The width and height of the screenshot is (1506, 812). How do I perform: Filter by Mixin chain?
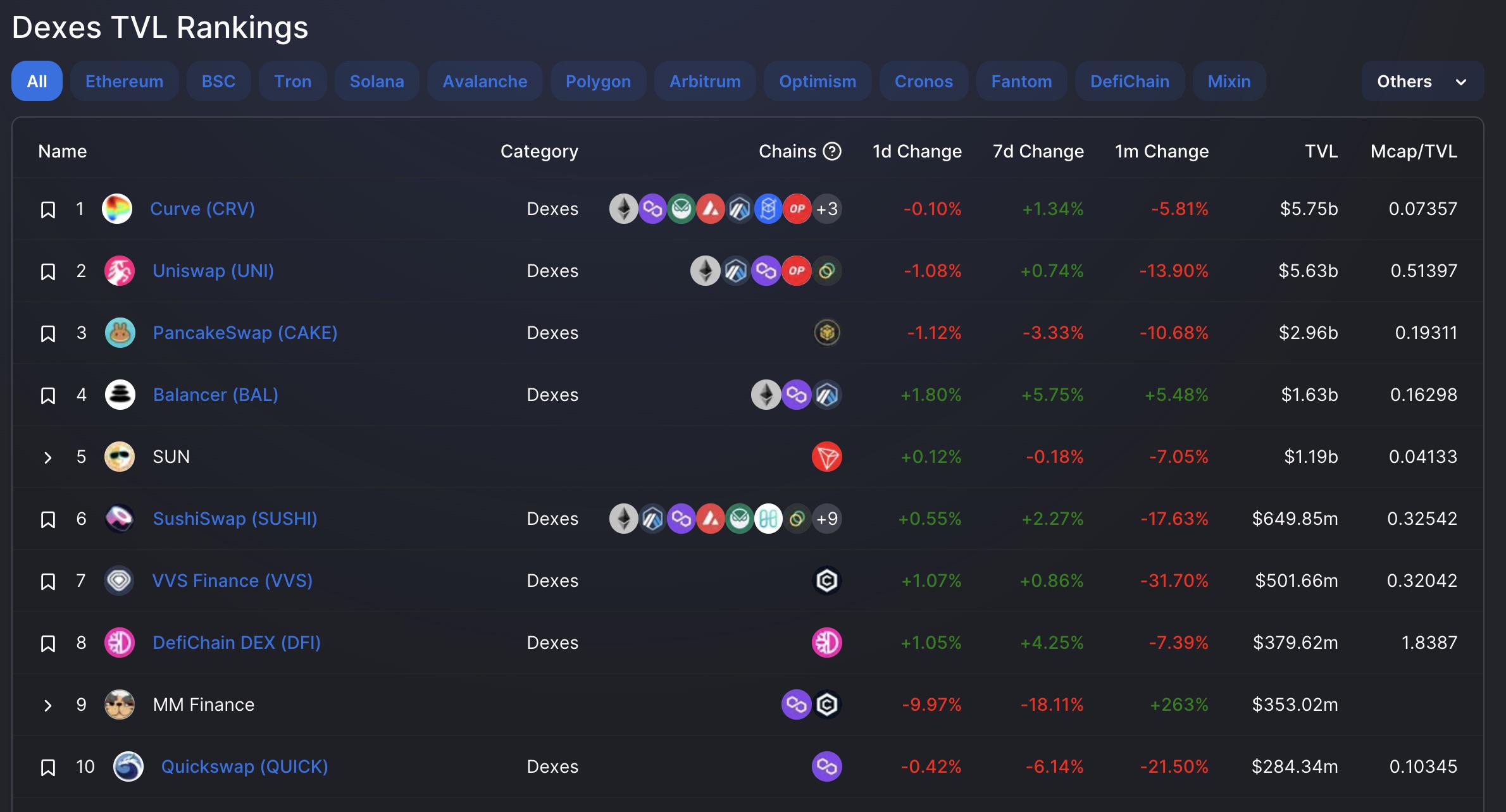(x=1229, y=82)
